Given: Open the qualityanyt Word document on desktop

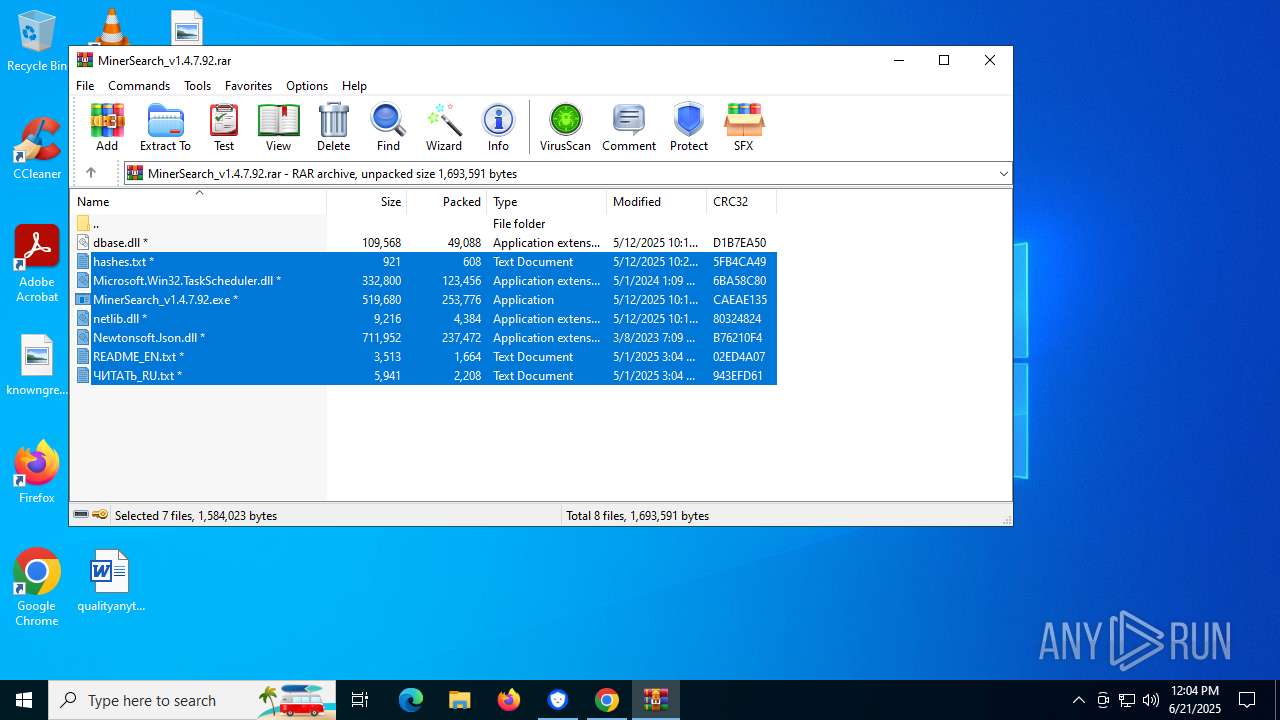Looking at the screenshot, I should tap(110, 580).
